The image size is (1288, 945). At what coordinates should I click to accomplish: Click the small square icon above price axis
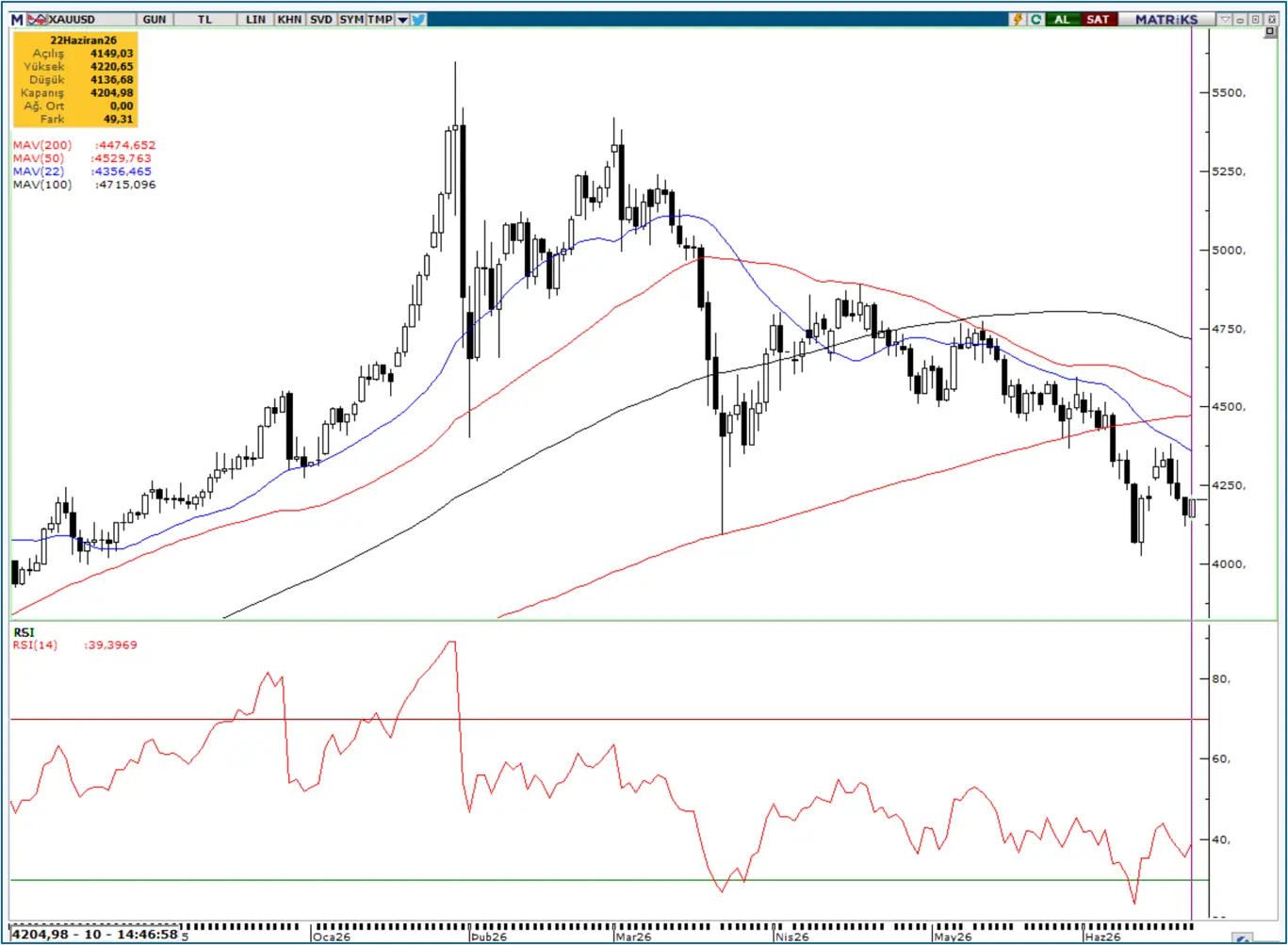pyautogui.click(x=1271, y=32)
